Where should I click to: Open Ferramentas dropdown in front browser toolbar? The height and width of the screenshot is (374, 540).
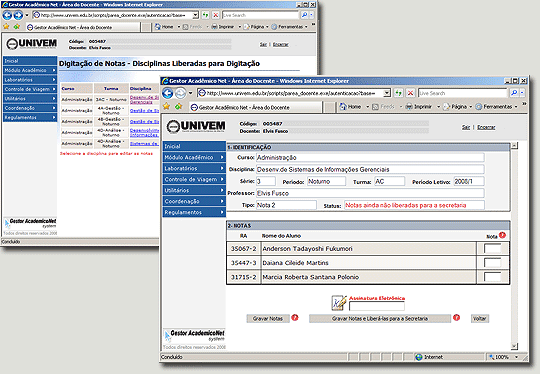pos(516,107)
